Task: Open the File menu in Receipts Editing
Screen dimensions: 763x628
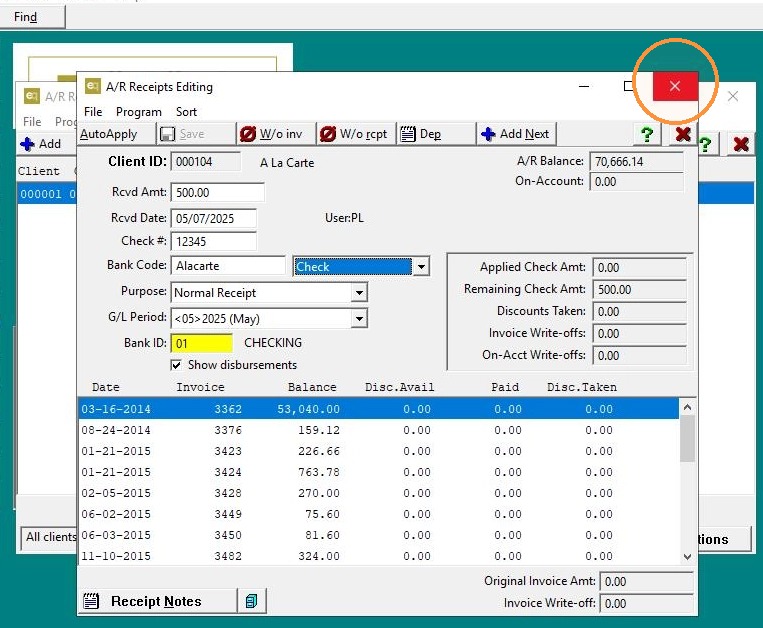Action: coord(93,112)
